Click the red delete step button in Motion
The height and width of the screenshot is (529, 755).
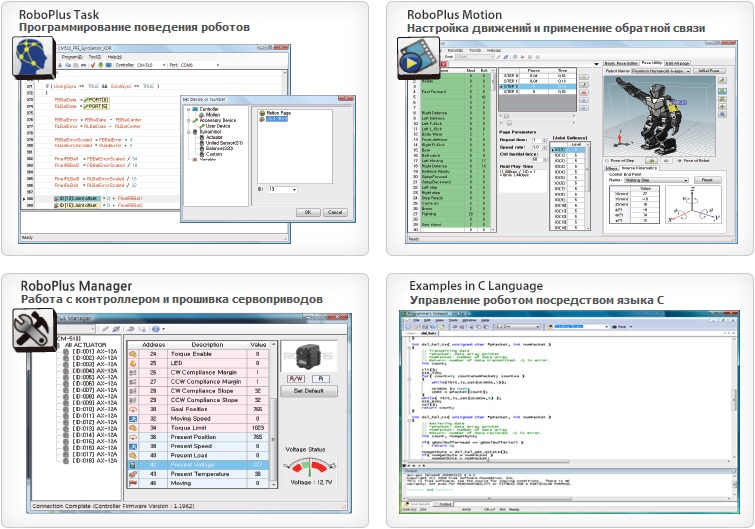[x=584, y=92]
